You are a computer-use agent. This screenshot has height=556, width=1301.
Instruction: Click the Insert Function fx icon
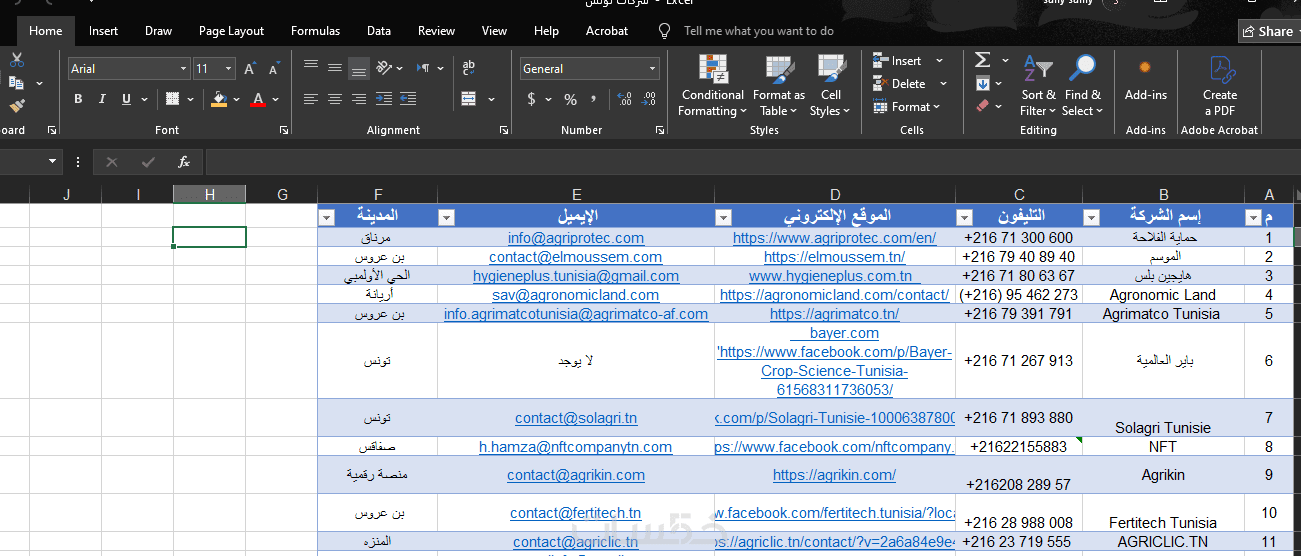pos(184,162)
